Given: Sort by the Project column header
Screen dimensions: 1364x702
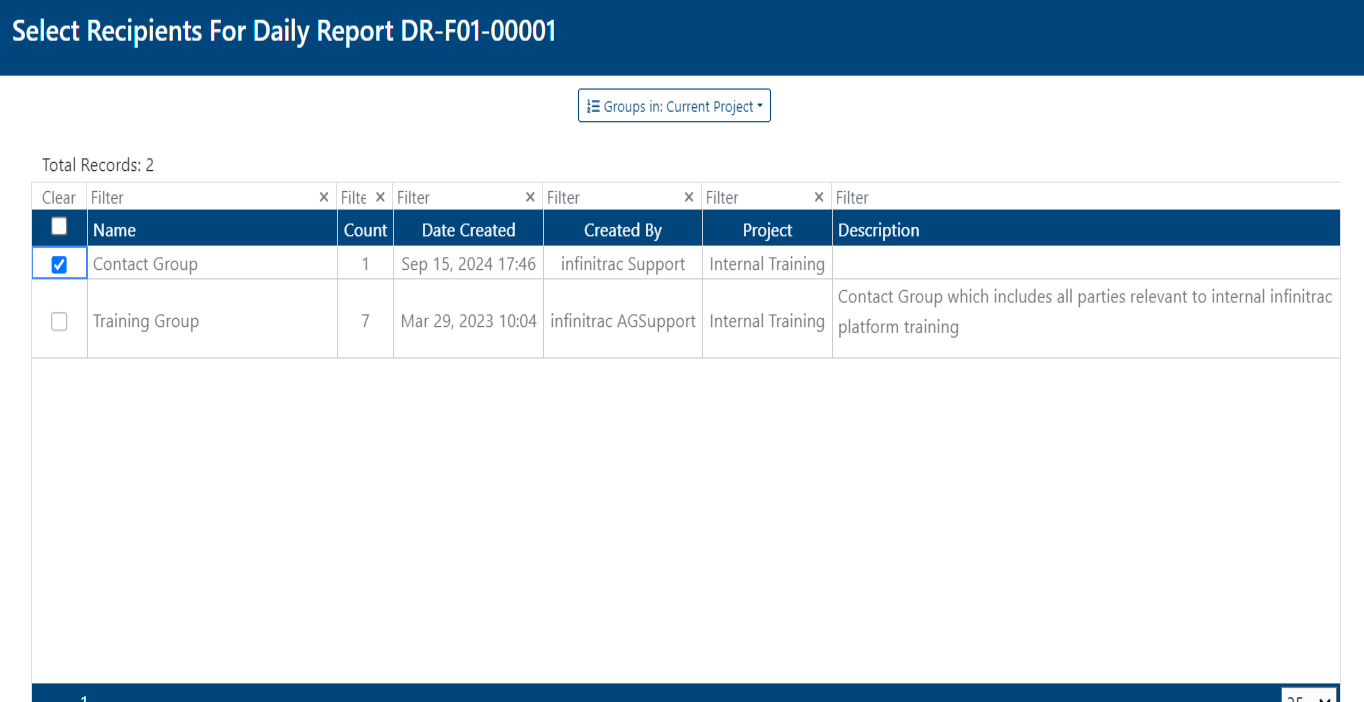Looking at the screenshot, I should click(x=767, y=230).
